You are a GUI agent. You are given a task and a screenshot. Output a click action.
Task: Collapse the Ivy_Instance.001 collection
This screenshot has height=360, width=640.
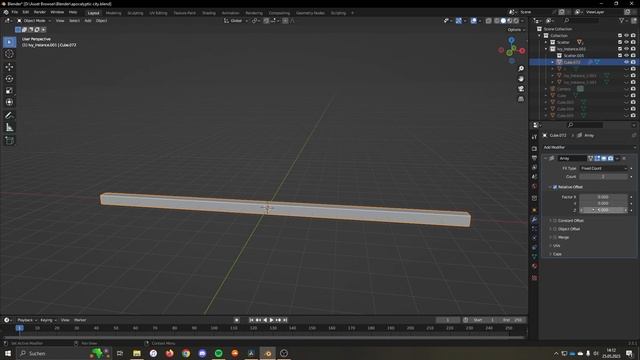(x=546, y=49)
